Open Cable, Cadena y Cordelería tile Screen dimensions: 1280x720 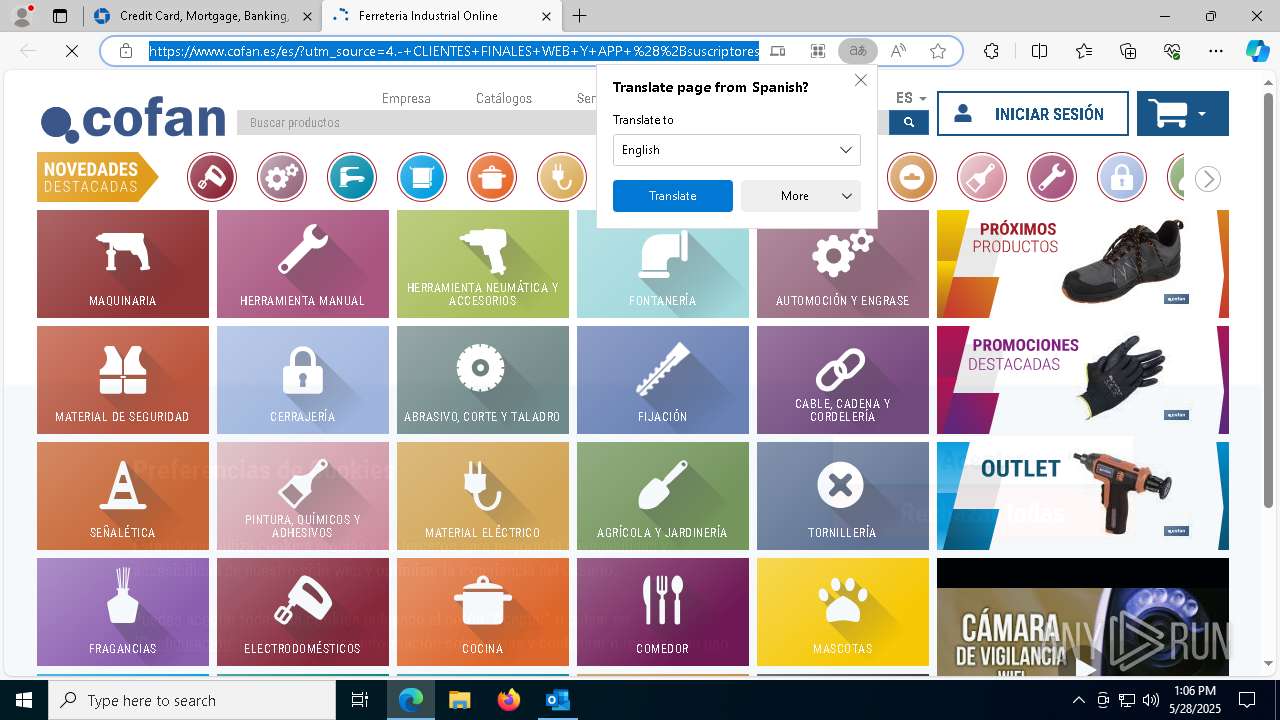click(x=843, y=380)
